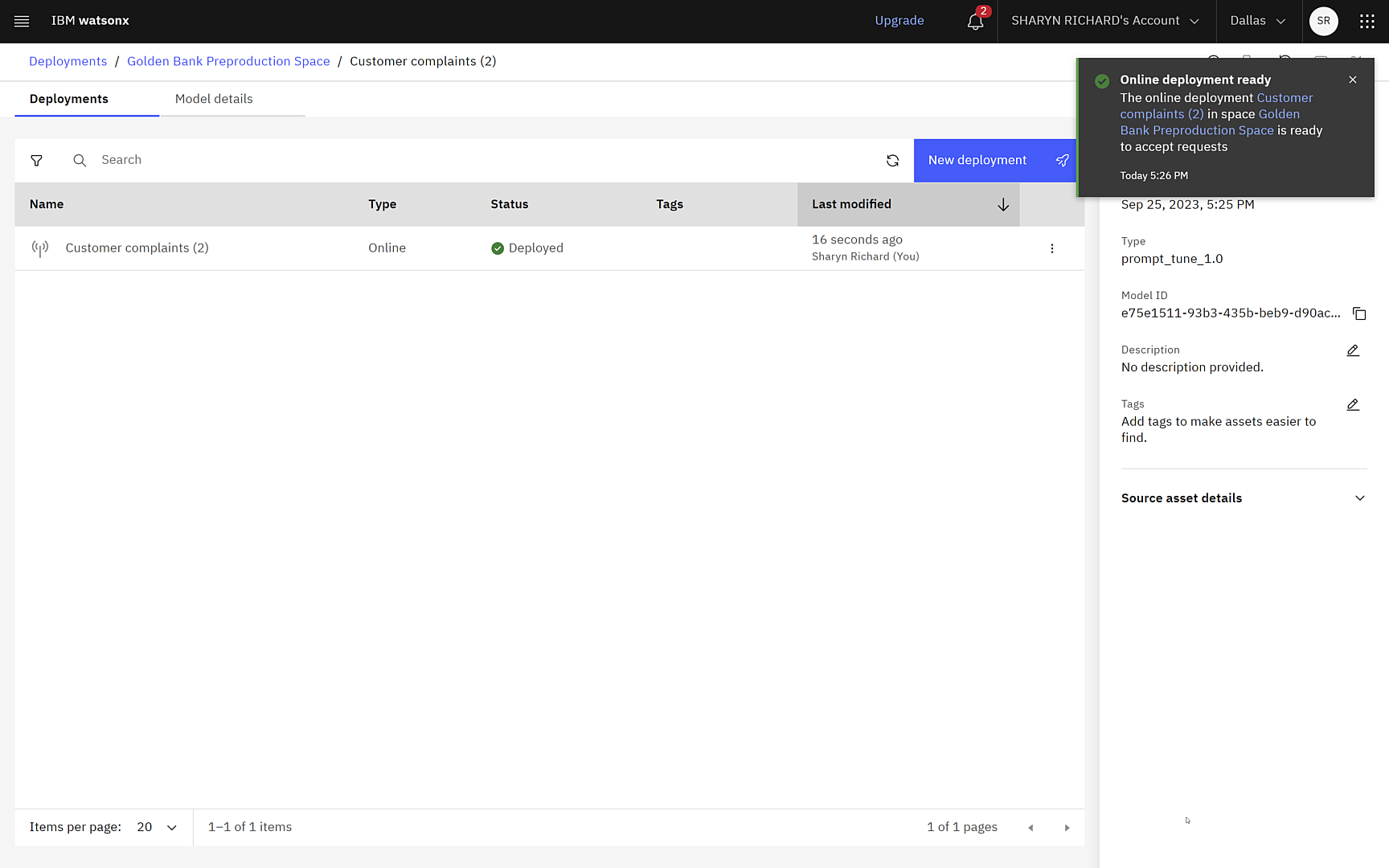Open the hamburger navigation menu

coord(22,21)
